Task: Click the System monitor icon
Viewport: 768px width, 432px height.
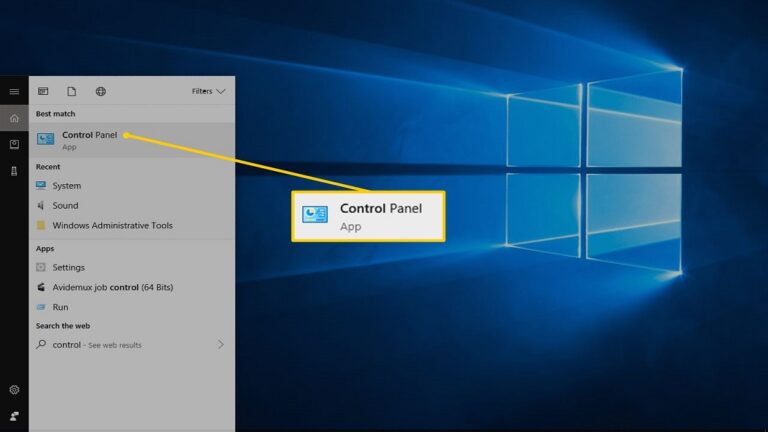Action: point(41,185)
